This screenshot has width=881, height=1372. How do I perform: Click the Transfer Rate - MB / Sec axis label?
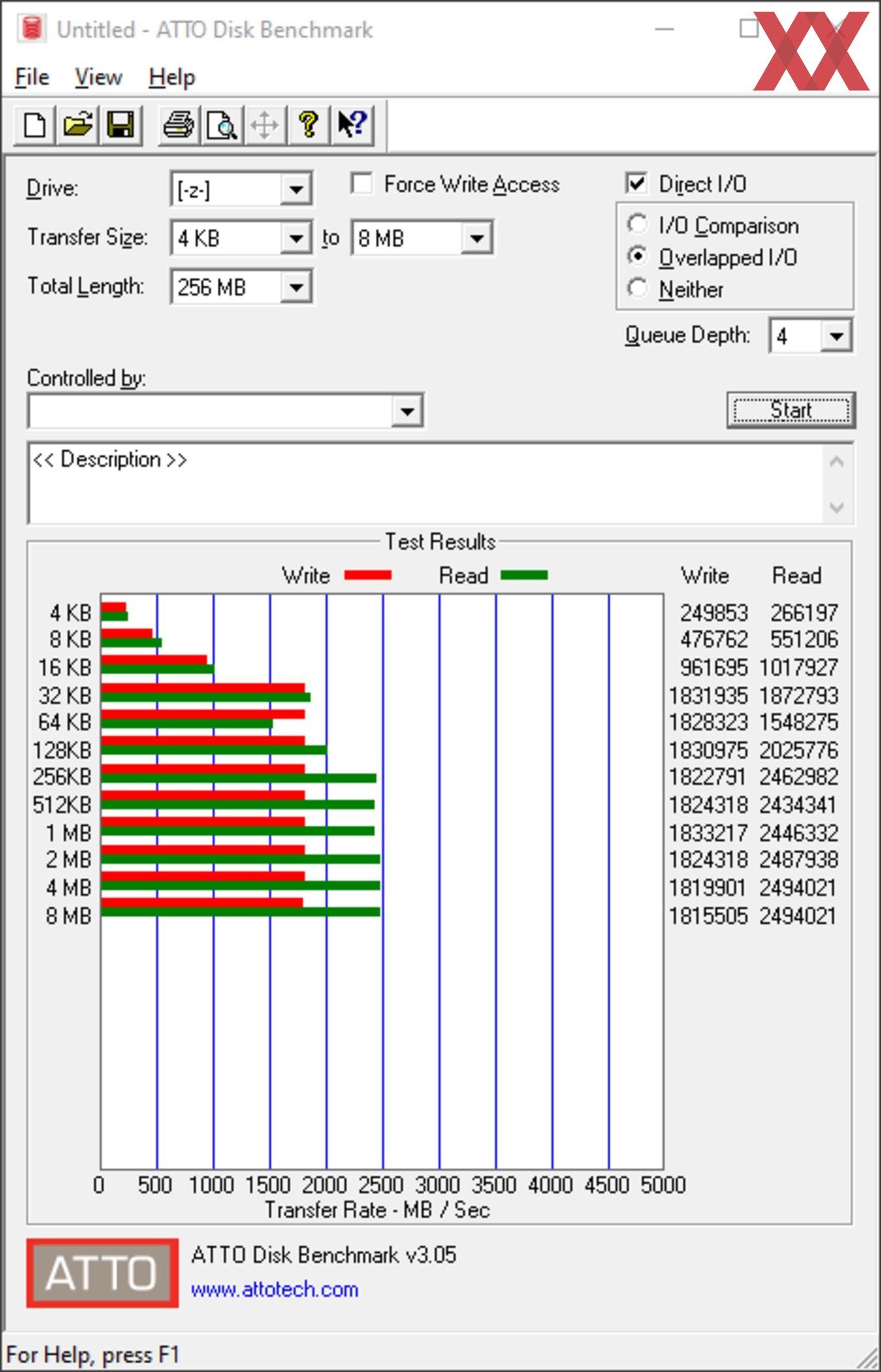[x=377, y=1209]
